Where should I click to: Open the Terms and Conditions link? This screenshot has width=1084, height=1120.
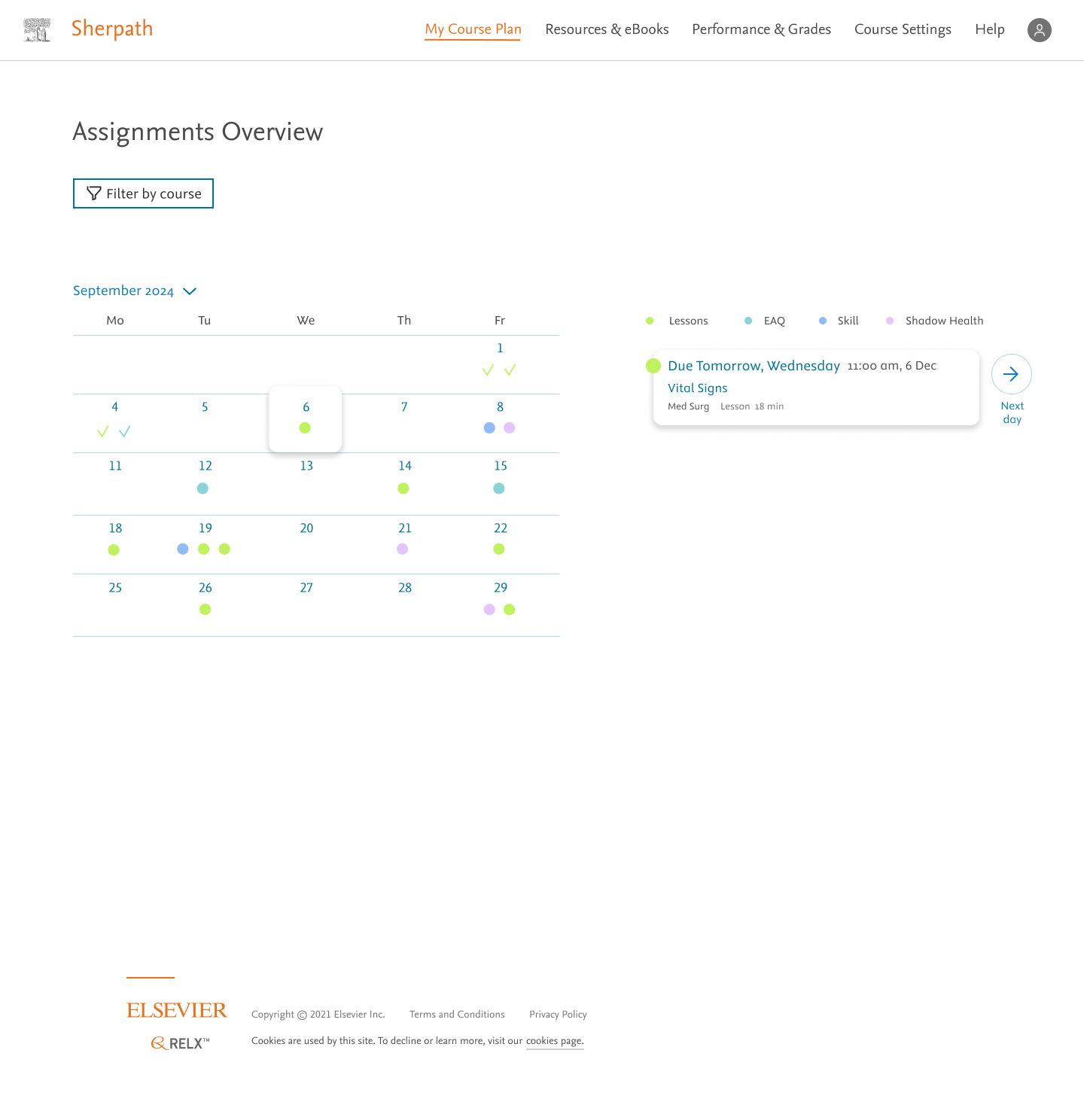(x=457, y=1014)
